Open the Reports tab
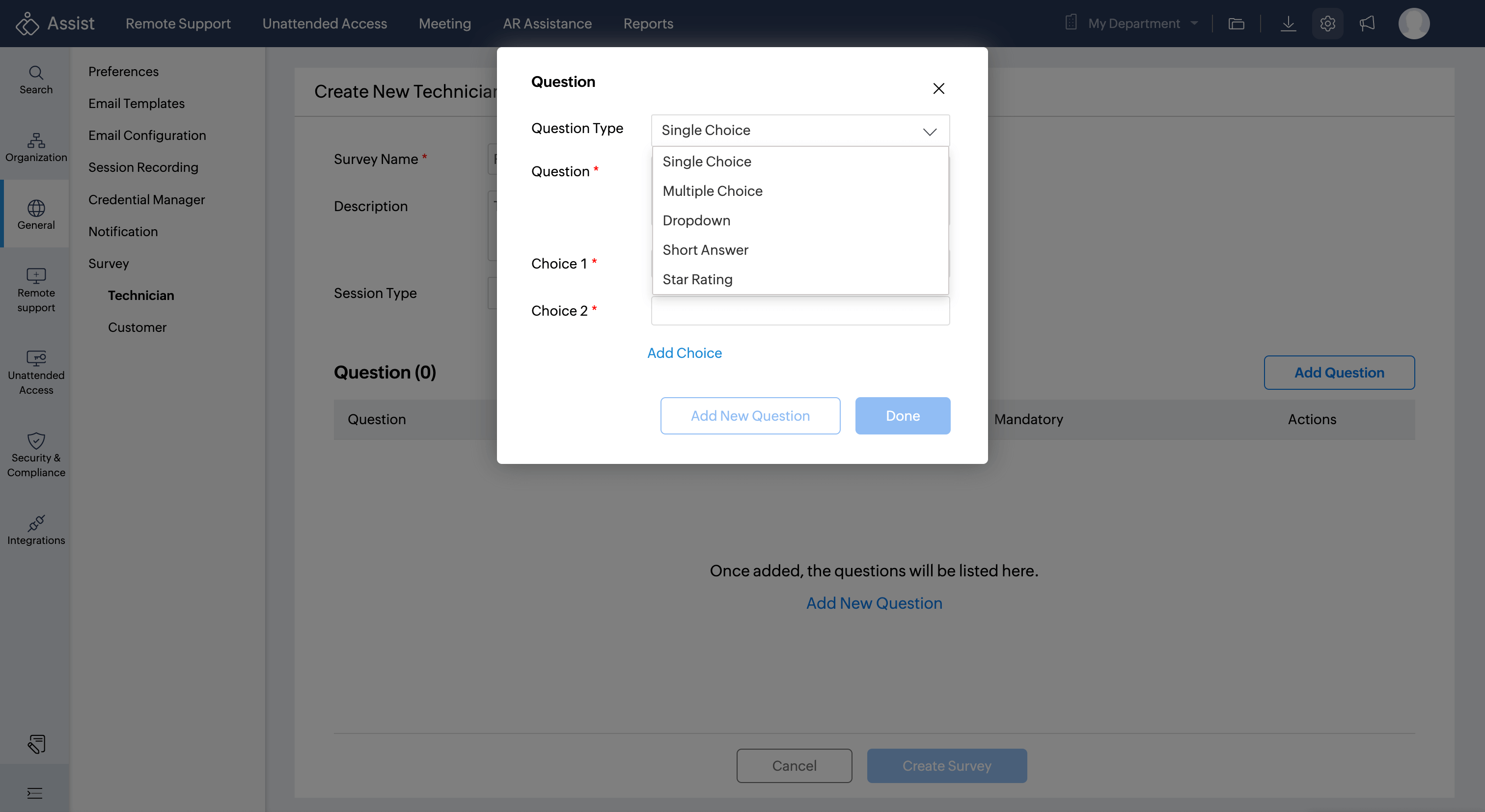Image resolution: width=1485 pixels, height=812 pixels. click(x=648, y=24)
